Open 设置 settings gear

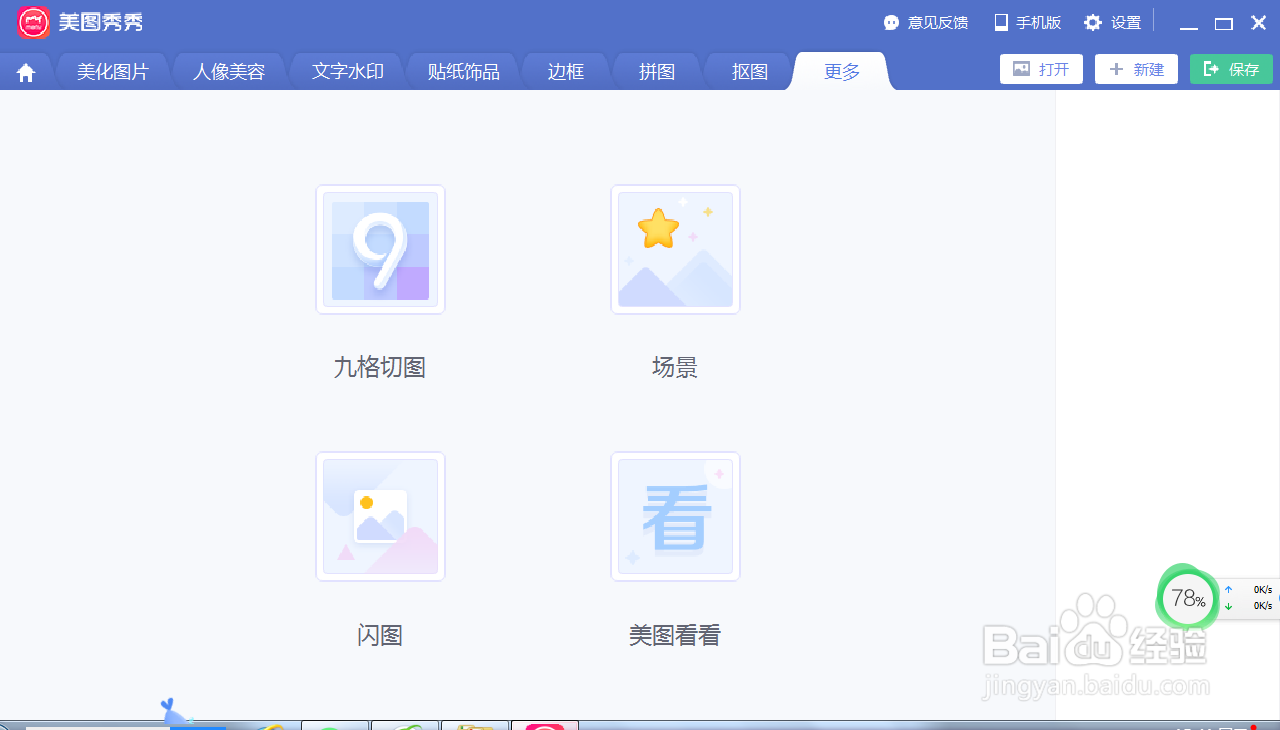click(x=1113, y=23)
